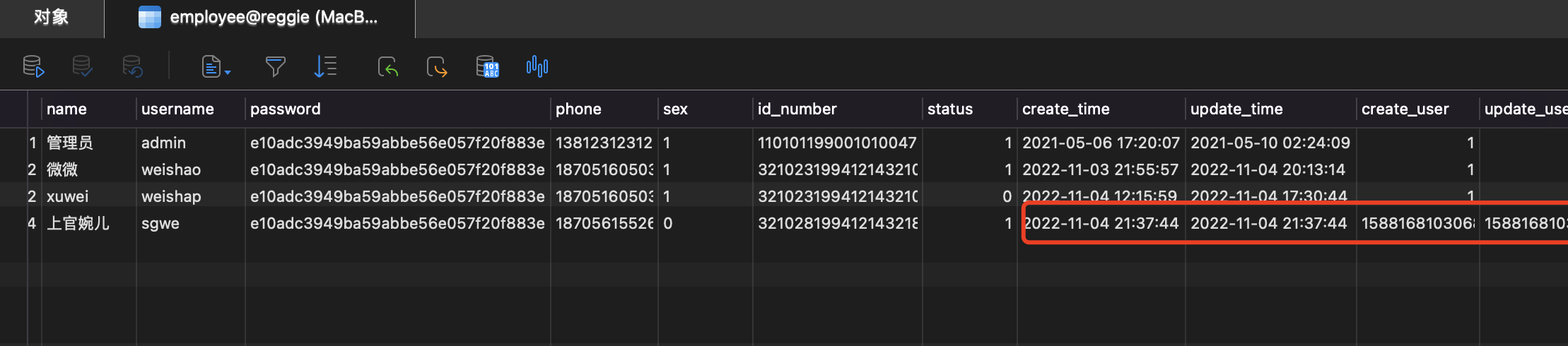The image size is (1568, 346).
Task: Click the weishap username cell
Action: tap(171, 196)
